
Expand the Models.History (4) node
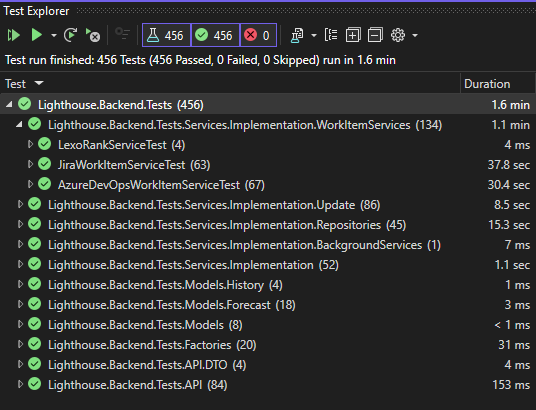(20, 284)
